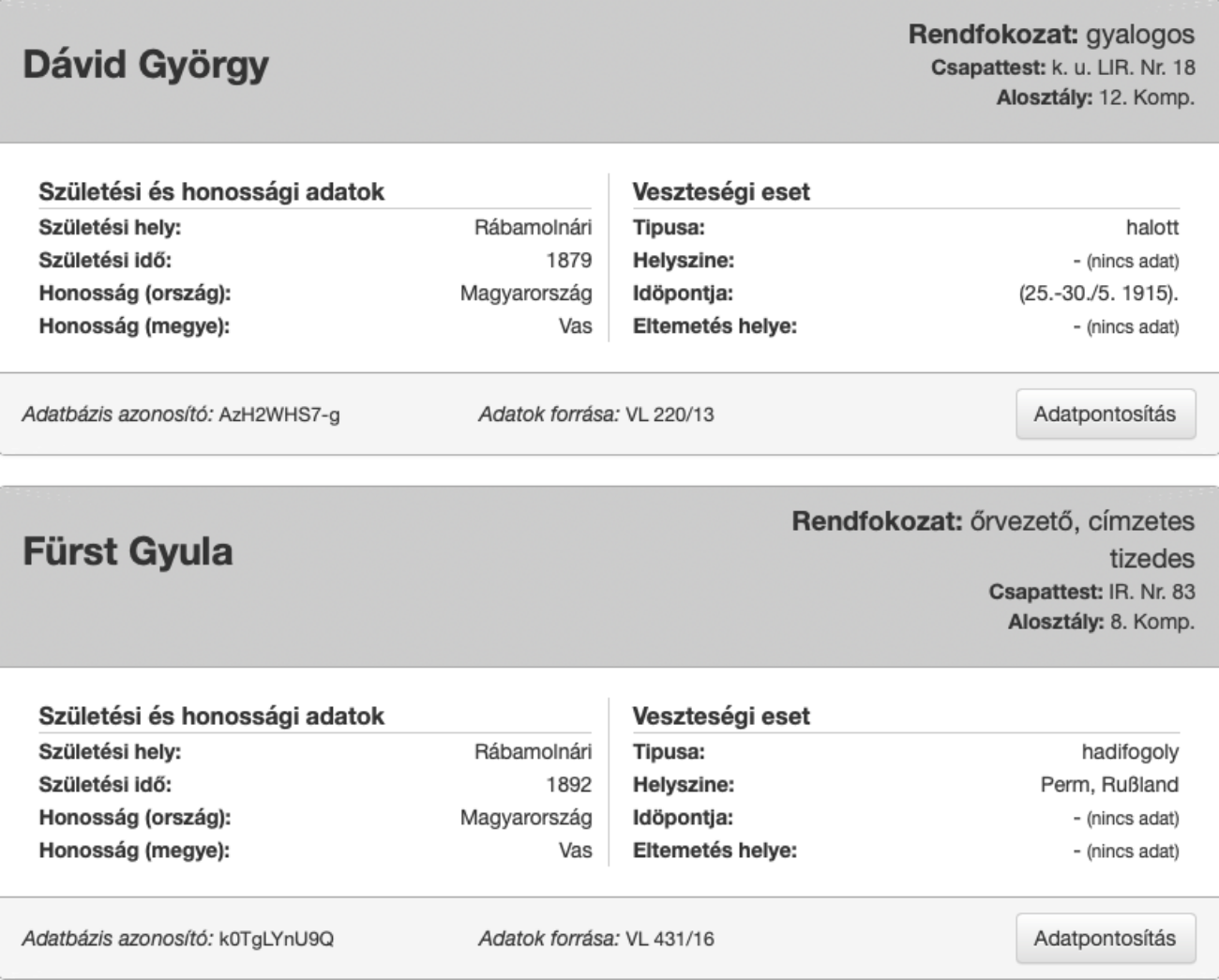
Task: Click Adatpontosítás button for Dávid György
Action: 1106,414
